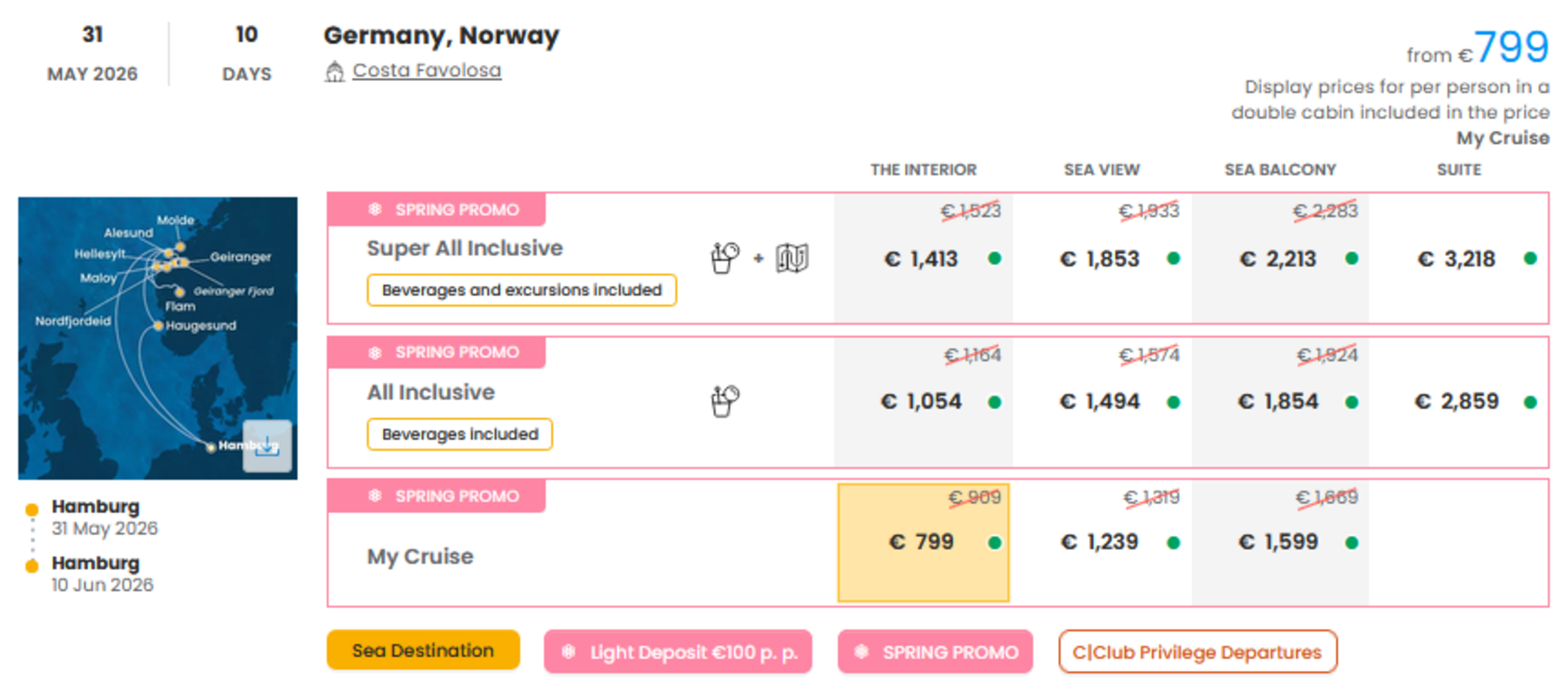The height and width of the screenshot is (697, 1568).
Task: Click the ship icon beside Costa Favolosa
Action: (335, 71)
